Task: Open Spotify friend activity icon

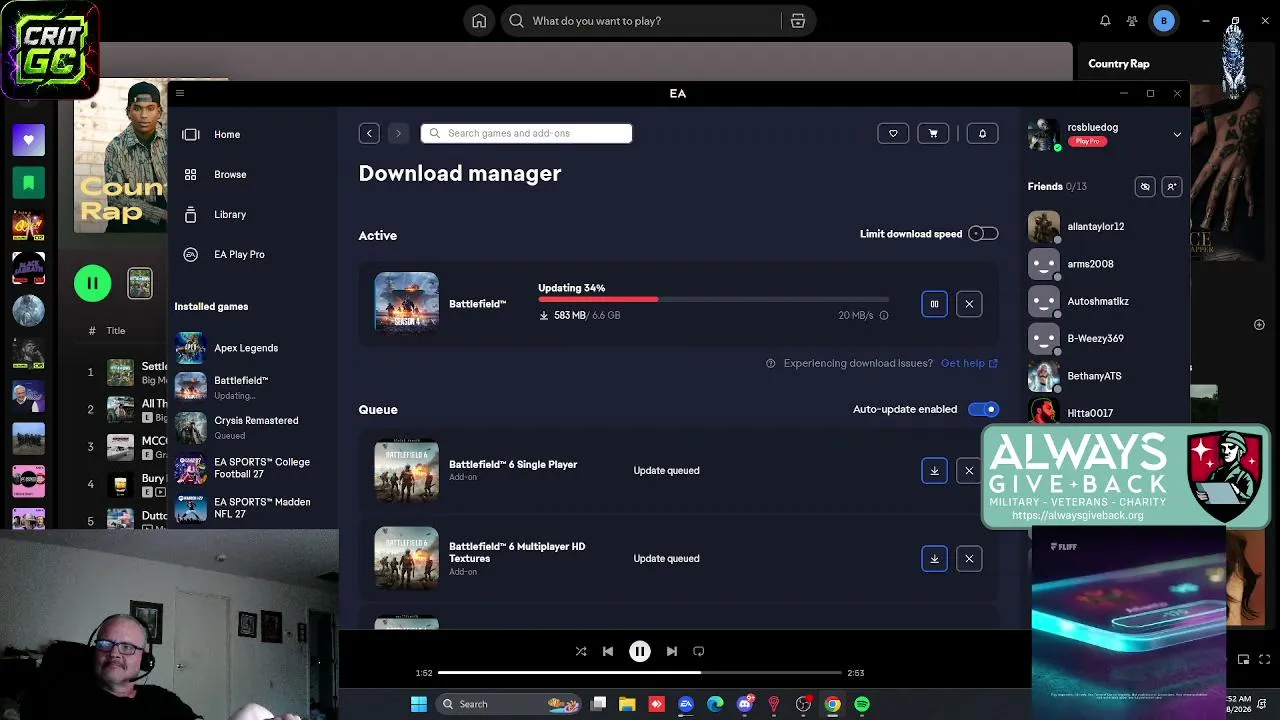Action: 1132,21
